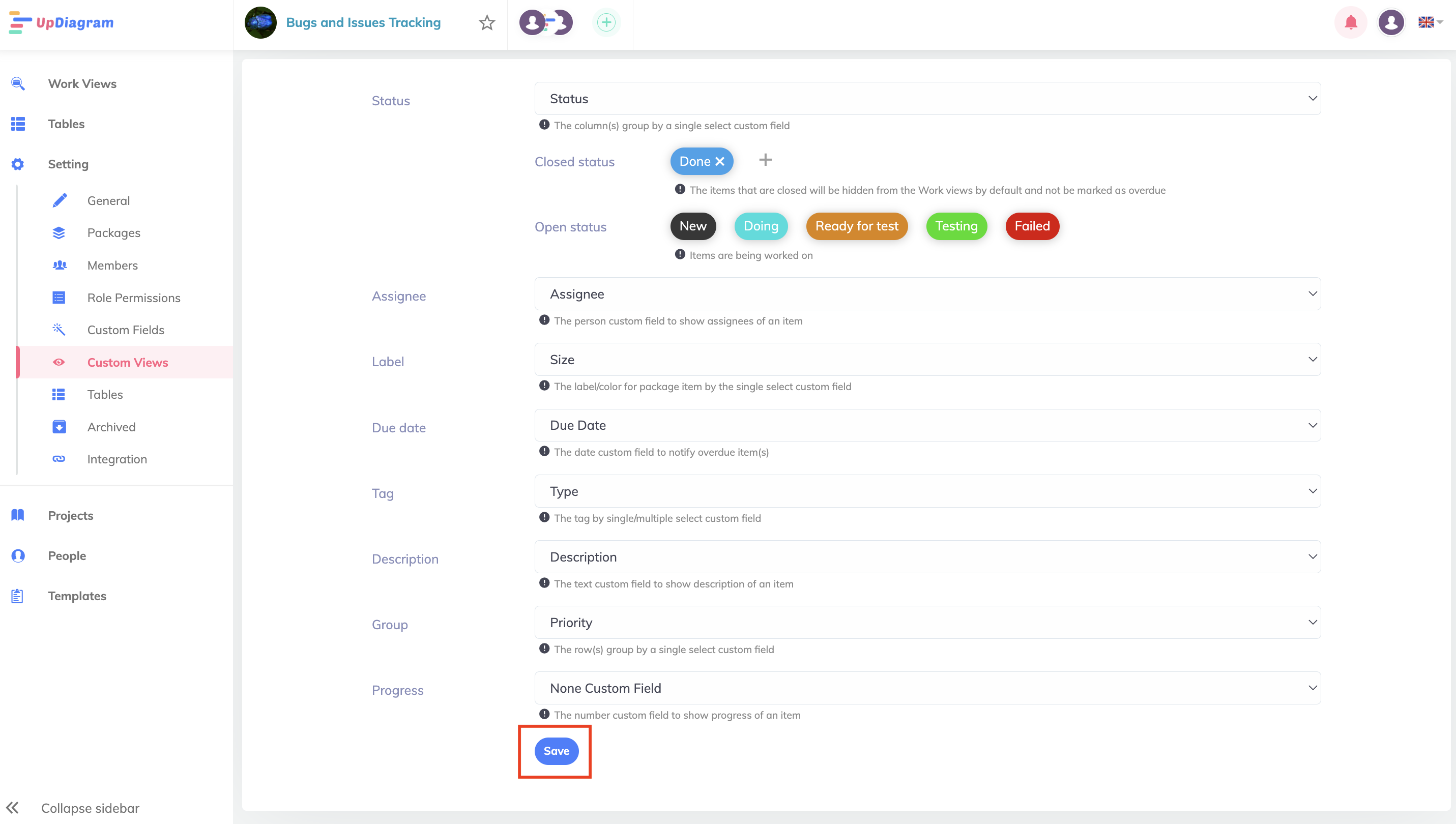Save the custom view settings
The width and height of the screenshot is (1456, 824).
pyautogui.click(x=556, y=751)
